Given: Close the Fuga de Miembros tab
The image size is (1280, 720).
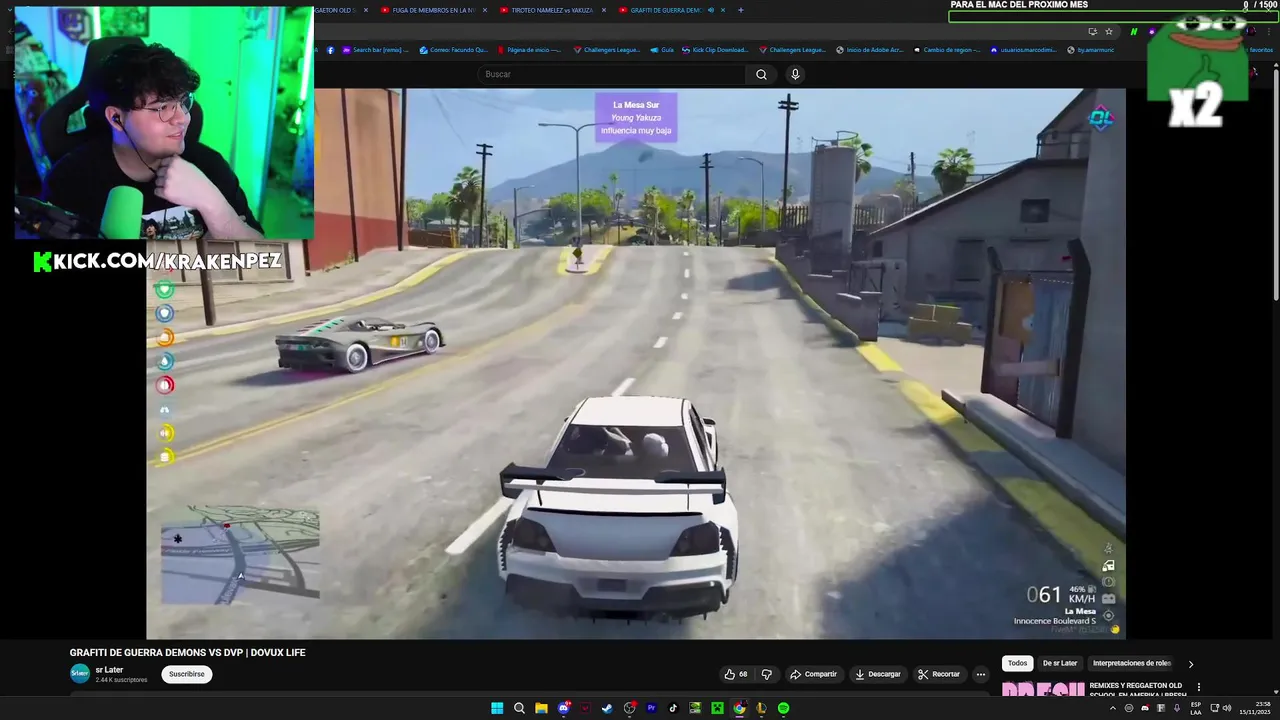Looking at the screenshot, I should [485, 10].
